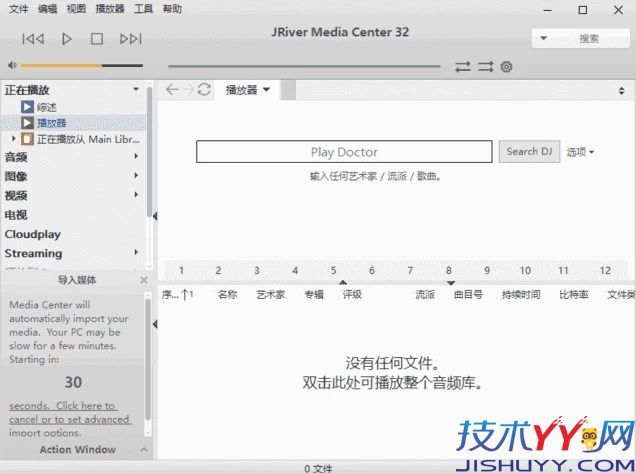Sort by the 流派 column header

point(425,295)
